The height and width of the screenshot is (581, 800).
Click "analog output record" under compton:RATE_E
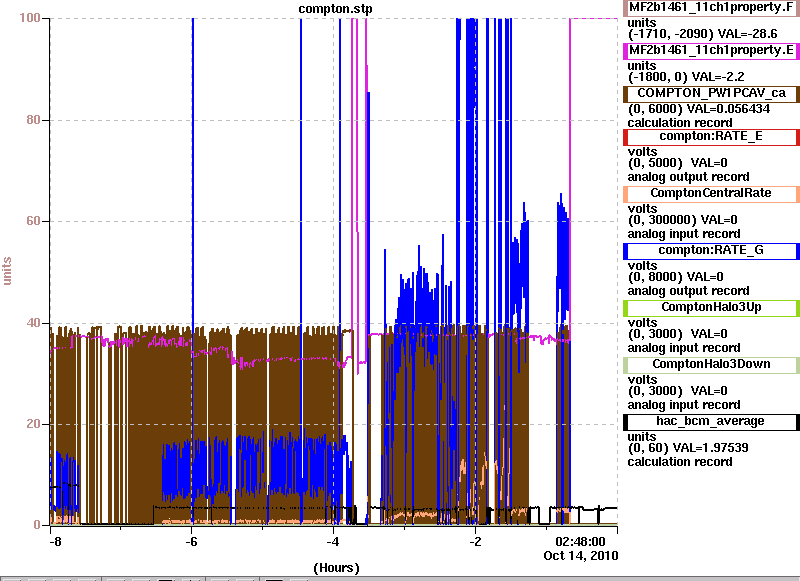[x=688, y=177]
